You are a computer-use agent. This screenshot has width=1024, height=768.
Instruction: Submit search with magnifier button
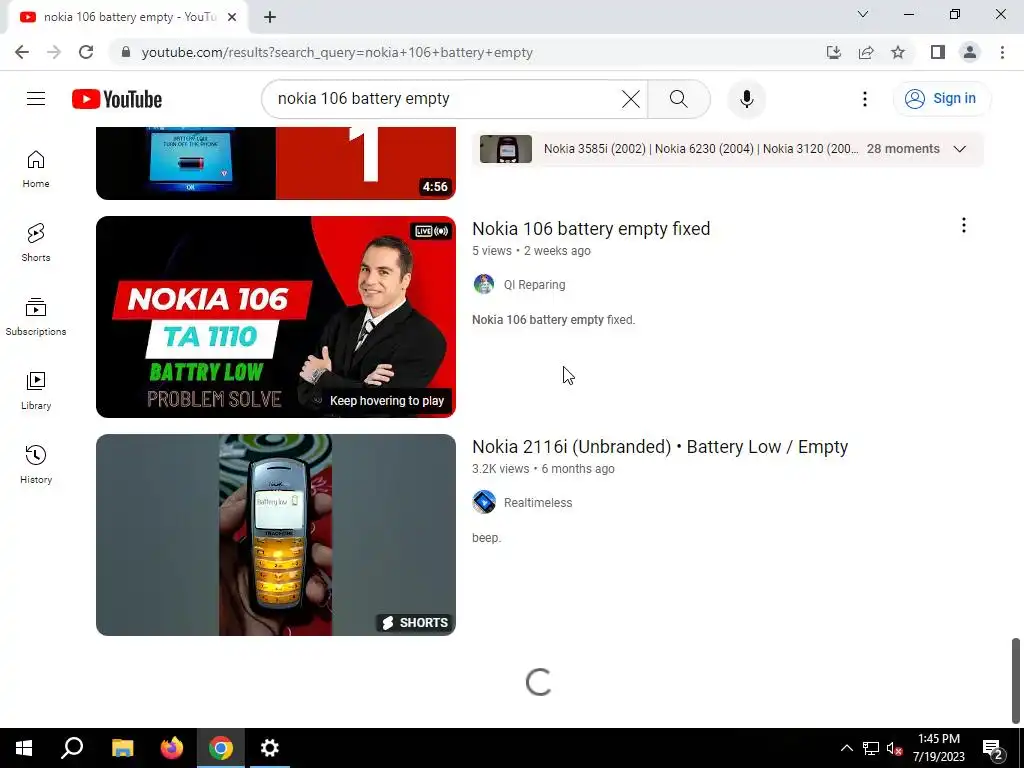coord(679,99)
